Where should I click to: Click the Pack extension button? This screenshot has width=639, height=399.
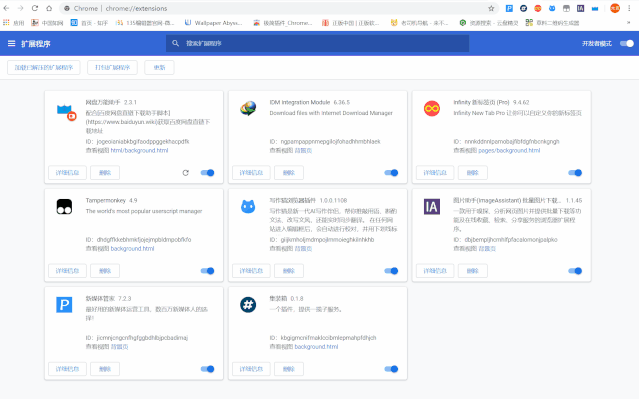112,68
